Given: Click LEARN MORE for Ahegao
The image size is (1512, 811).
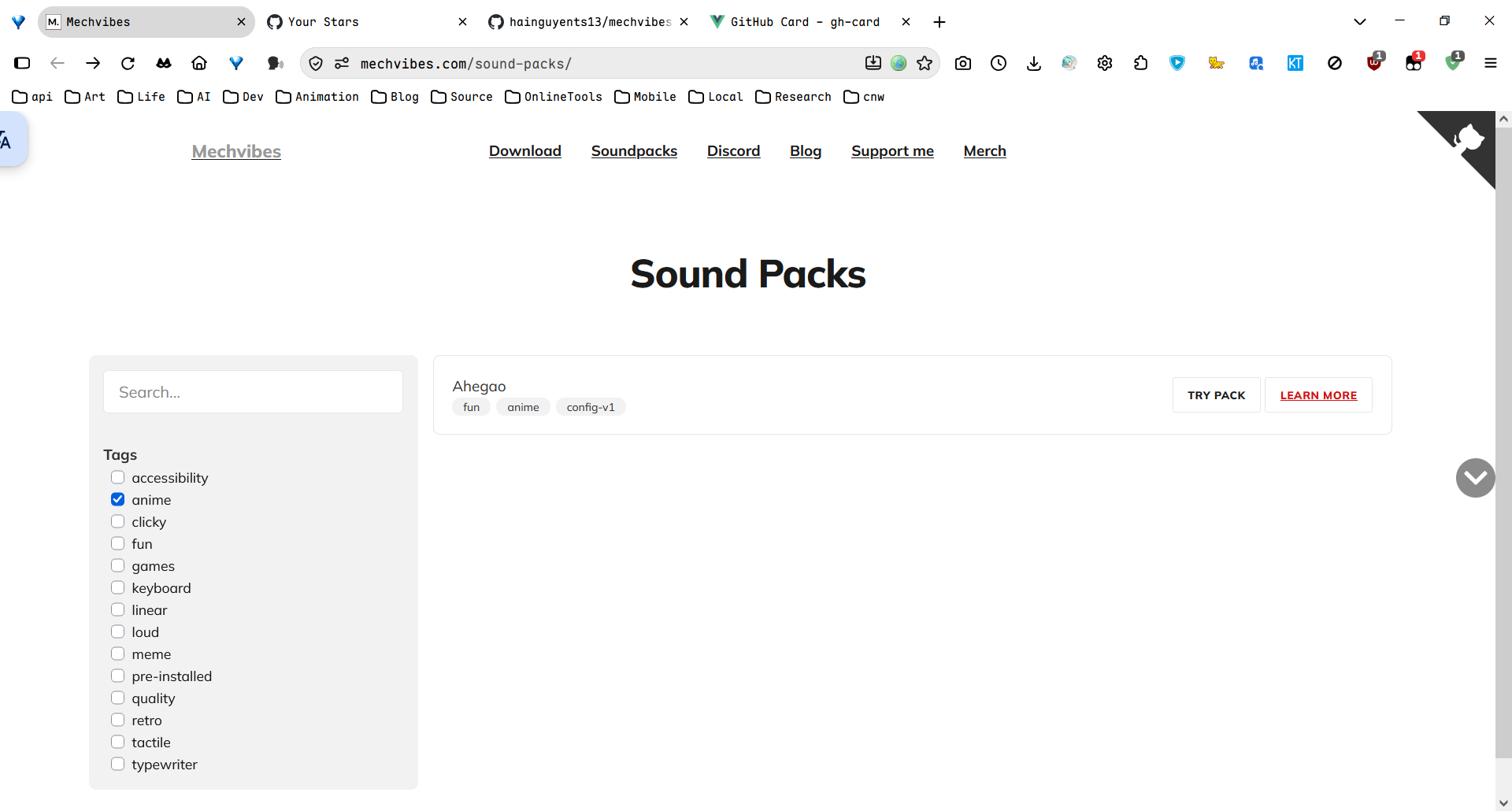Looking at the screenshot, I should (1318, 395).
